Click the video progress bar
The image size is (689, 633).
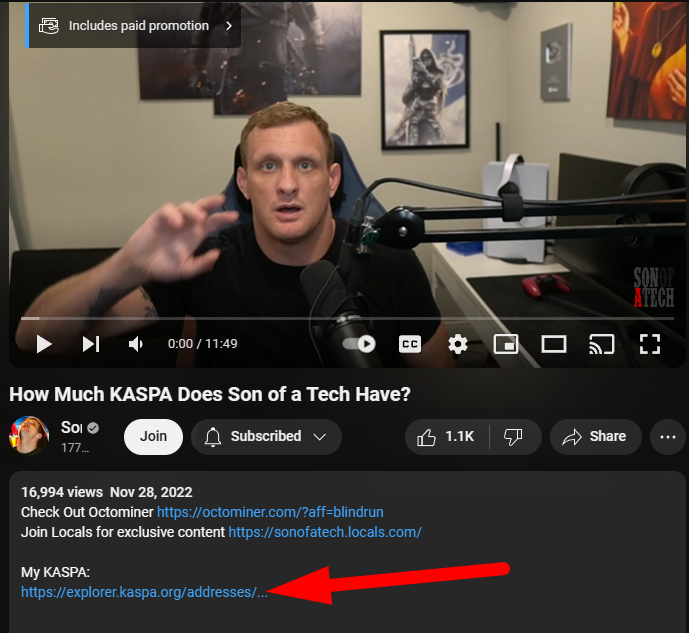(x=347, y=318)
